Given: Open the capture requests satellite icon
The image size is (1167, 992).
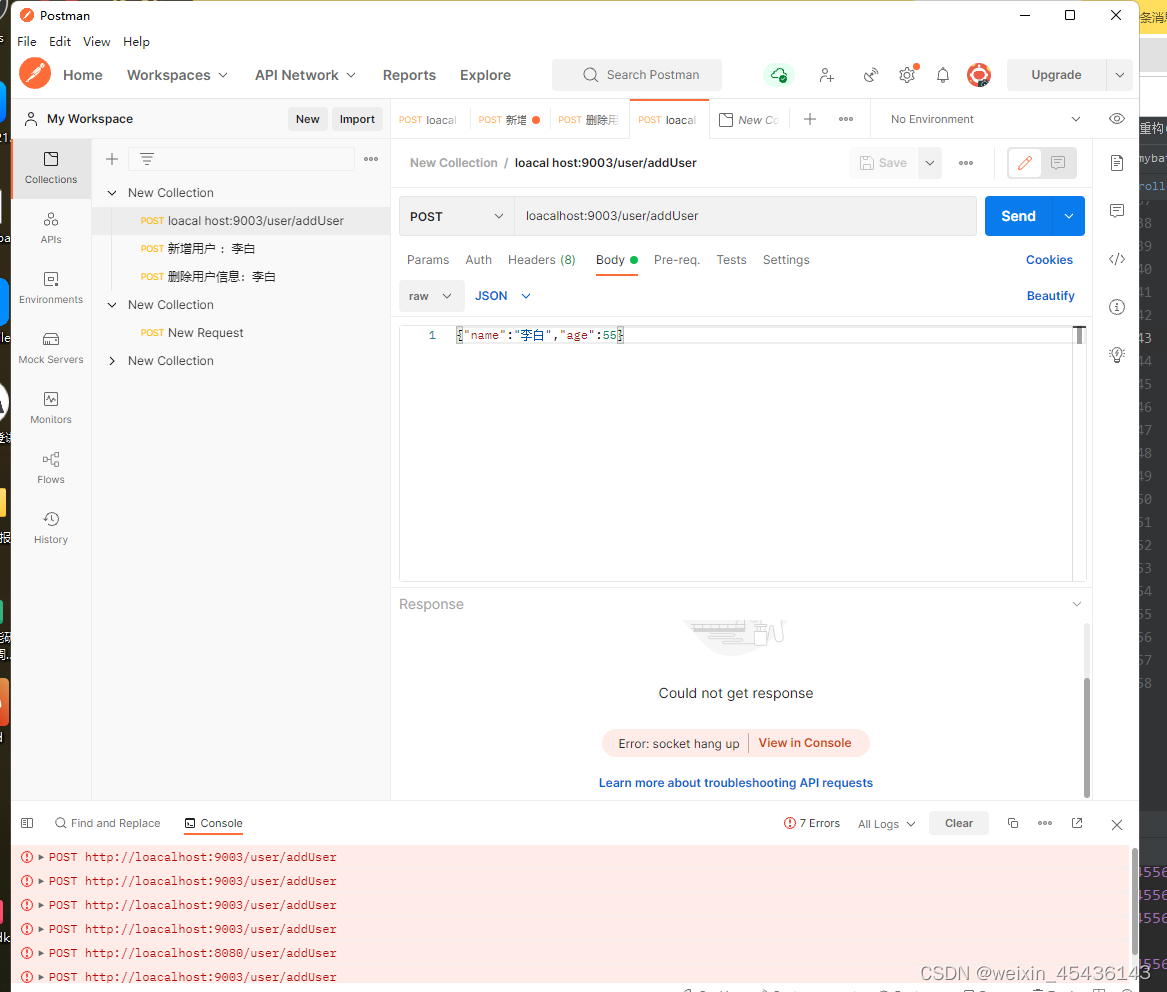Looking at the screenshot, I should click(870, 75).
